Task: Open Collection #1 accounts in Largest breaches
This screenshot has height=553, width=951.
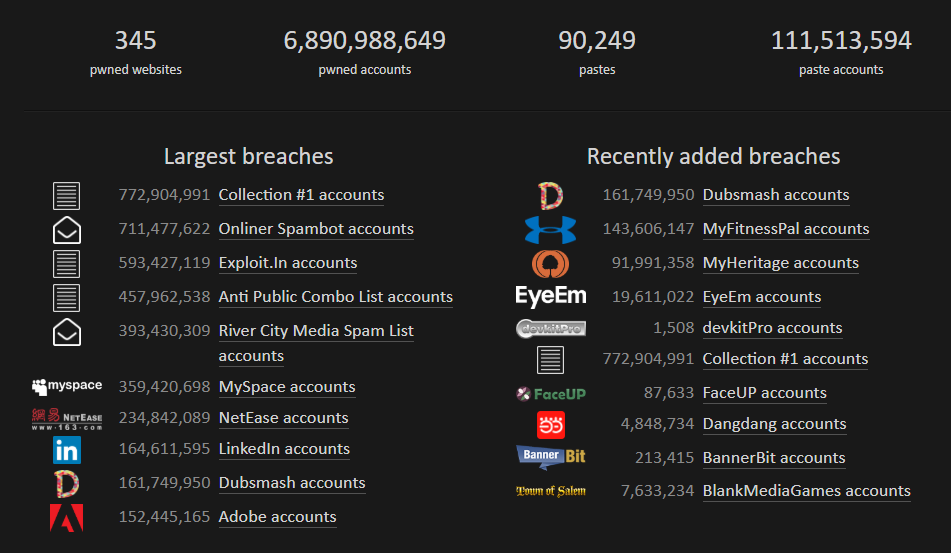Action: pos(301,195)
